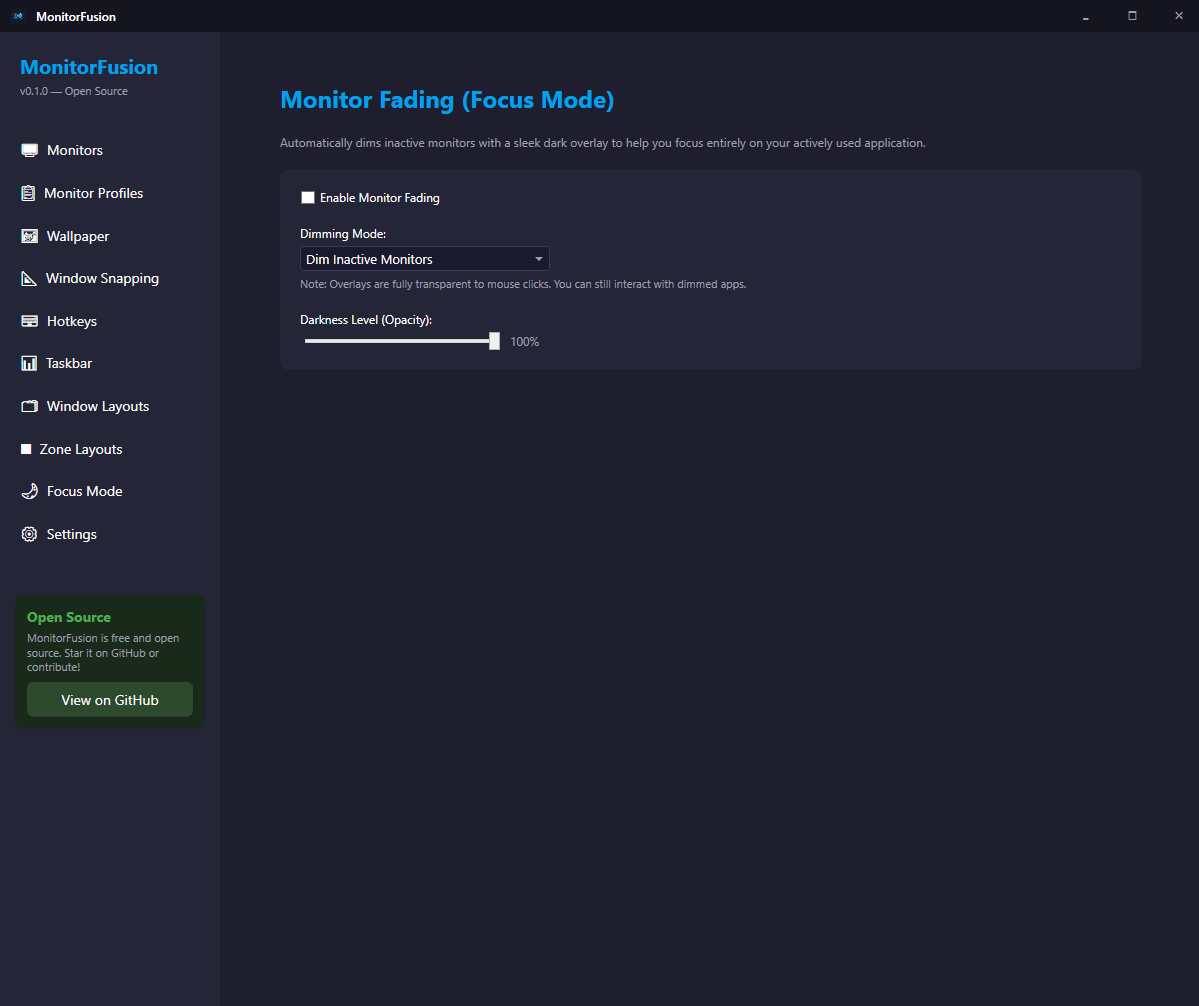This screenshot has height=1006, width=1199.
Task: Click the Wallpaper picture icon
Action: pos(28,235)
